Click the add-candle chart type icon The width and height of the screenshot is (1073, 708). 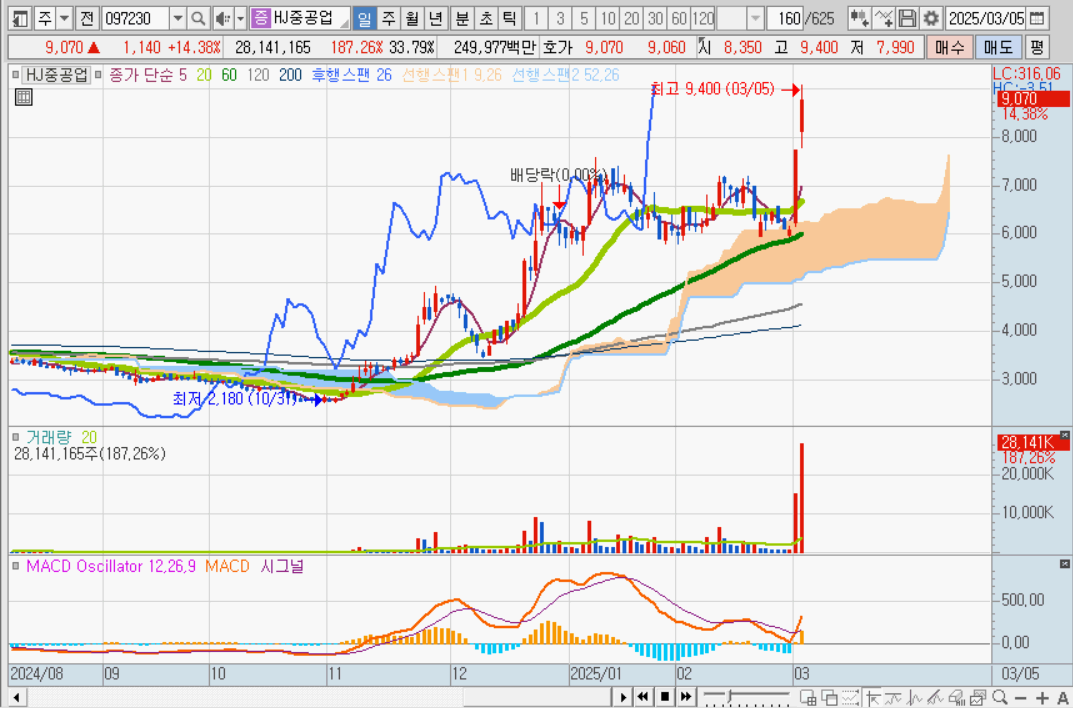click(859, 18)
